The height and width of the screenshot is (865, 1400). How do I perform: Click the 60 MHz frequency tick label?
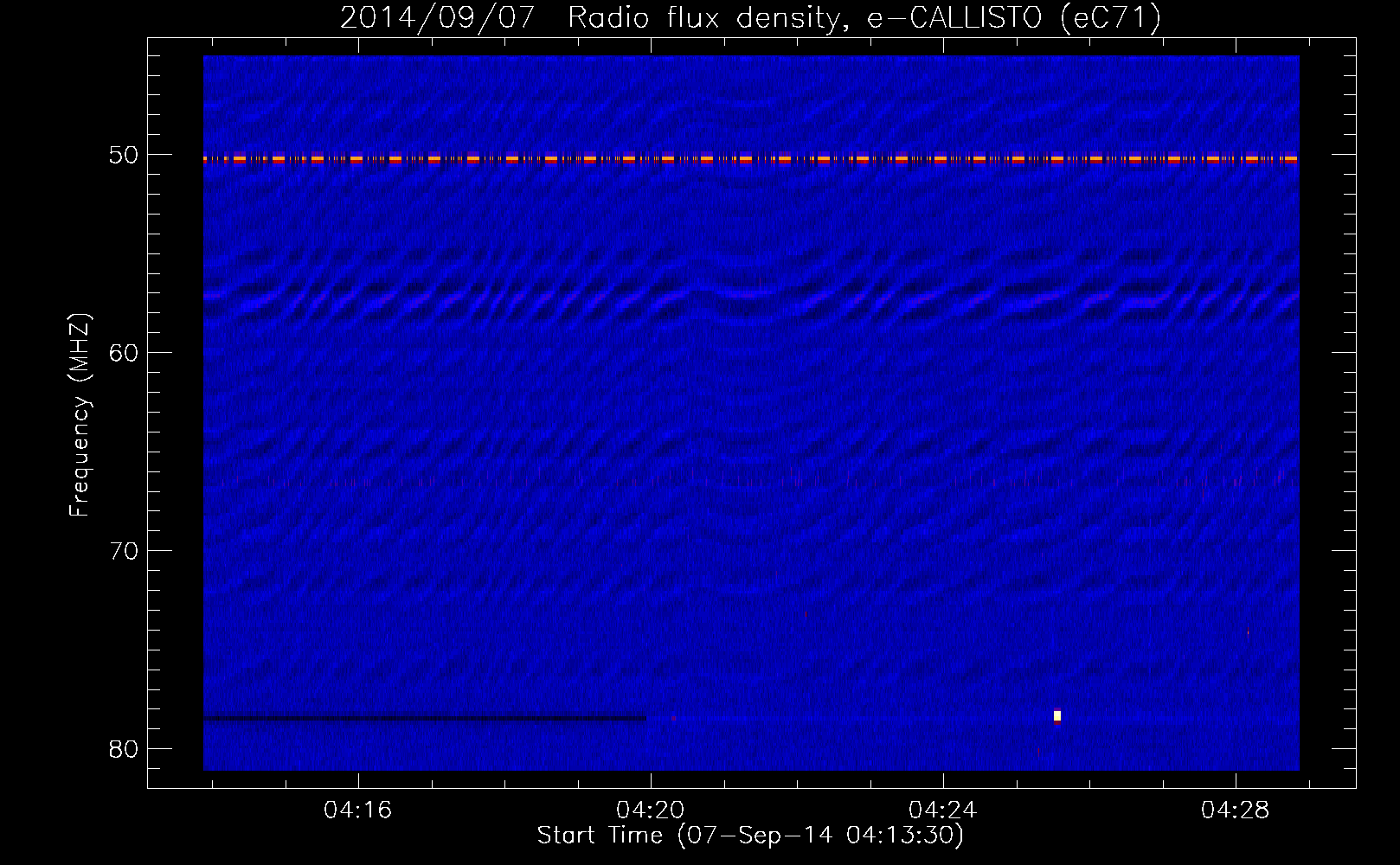(124, 353)
